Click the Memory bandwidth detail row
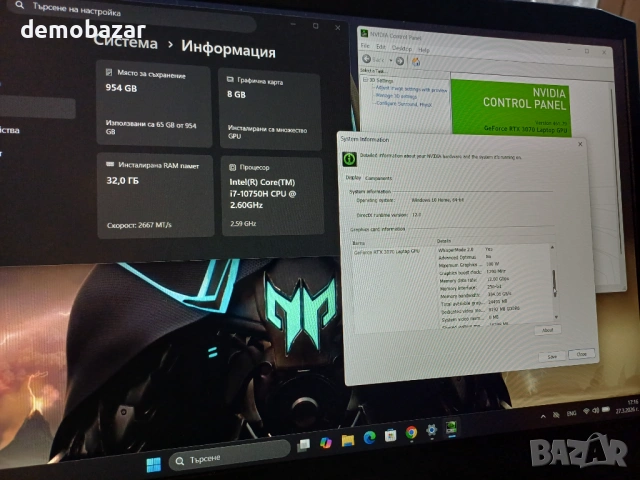The width and height of the screenshot is (640, 480). (476, 295)
